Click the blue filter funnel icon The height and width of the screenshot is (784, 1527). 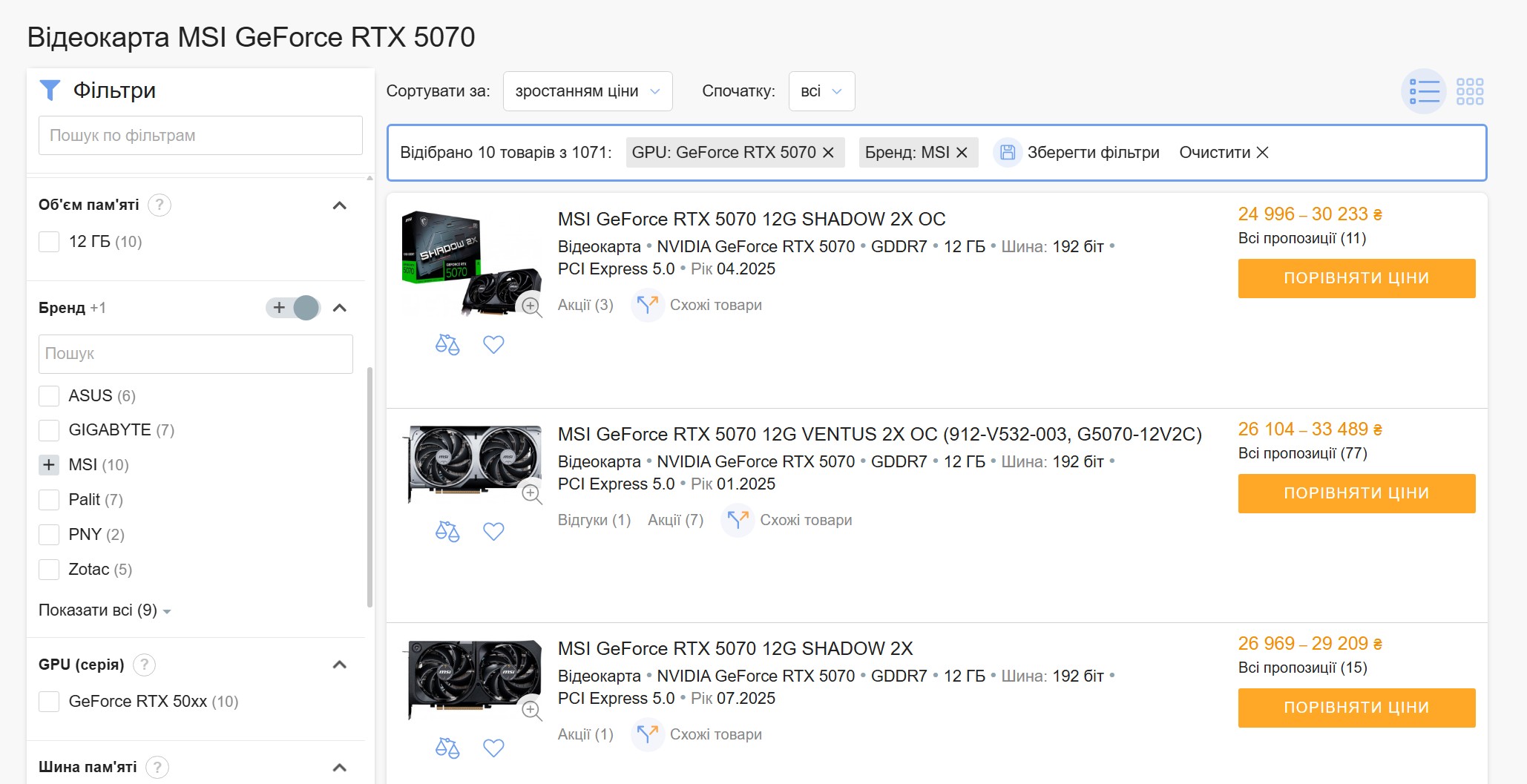point(50,90)
